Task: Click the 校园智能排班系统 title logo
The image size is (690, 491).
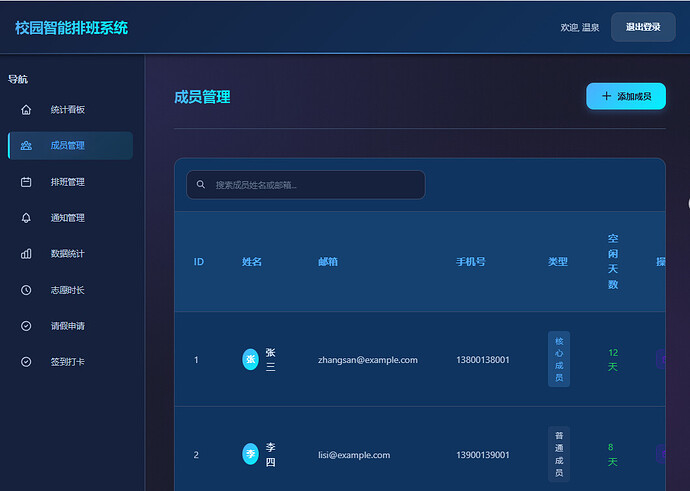Action: tap(72, 28)
